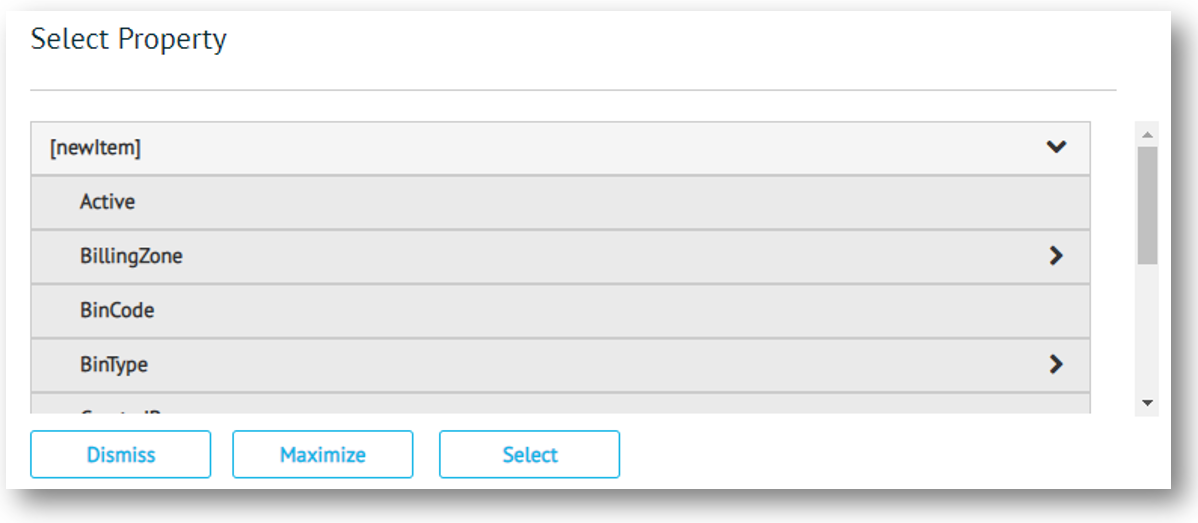The height and width of the screenshot is (523, 1198).
Task: Click the scrollbar down arrow
Action: 1147,403
